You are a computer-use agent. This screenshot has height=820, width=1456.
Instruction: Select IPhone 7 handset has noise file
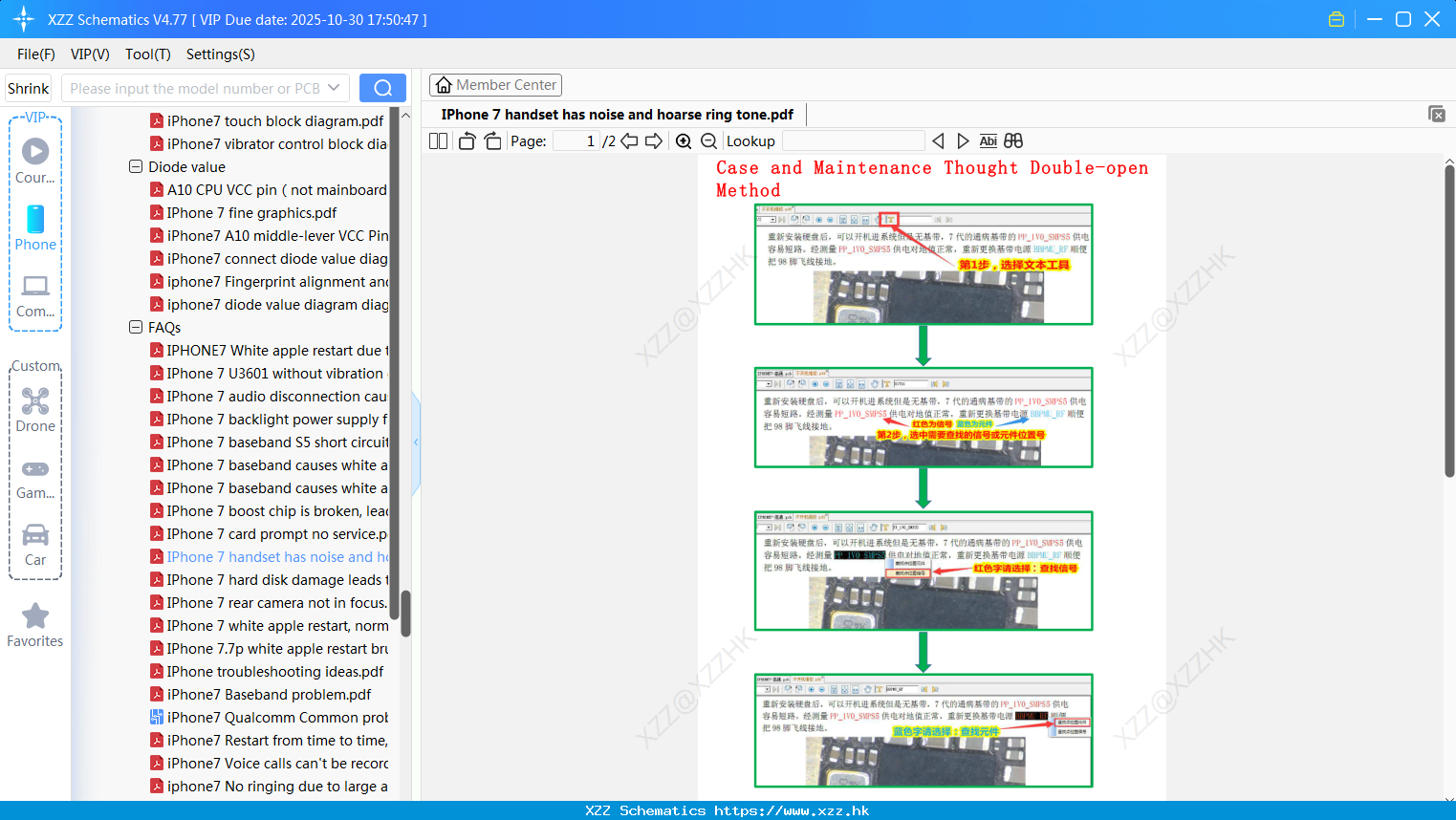coord(269,556)
